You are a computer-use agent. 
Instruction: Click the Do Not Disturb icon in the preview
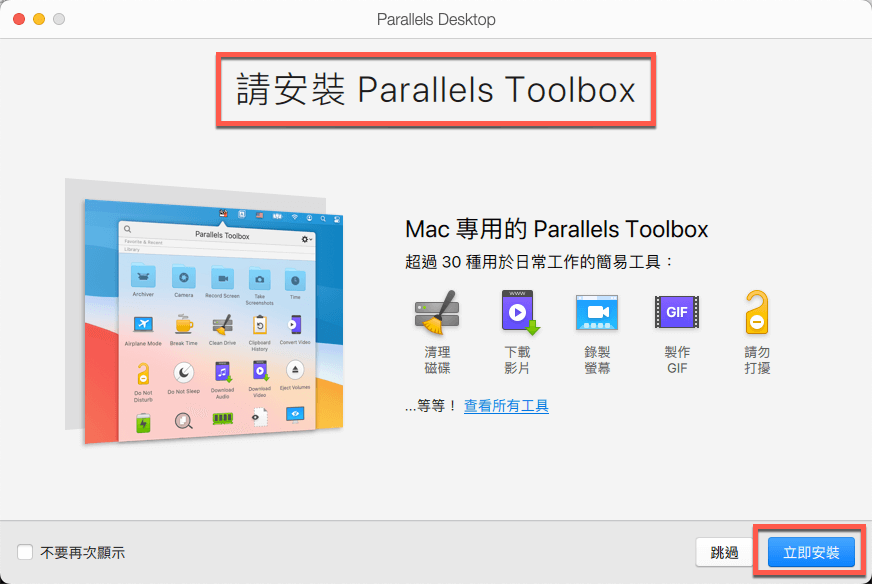click(143, 374)
